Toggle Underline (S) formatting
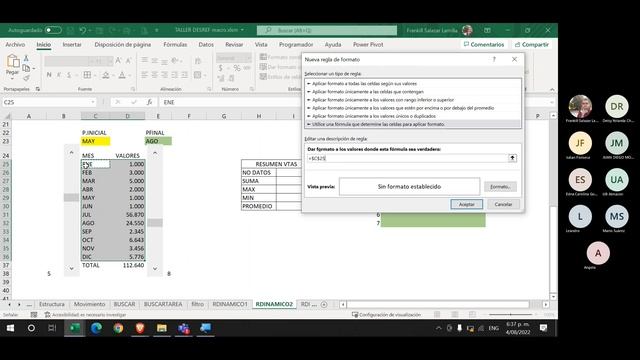The image size is (640, 360). point(69,75)
